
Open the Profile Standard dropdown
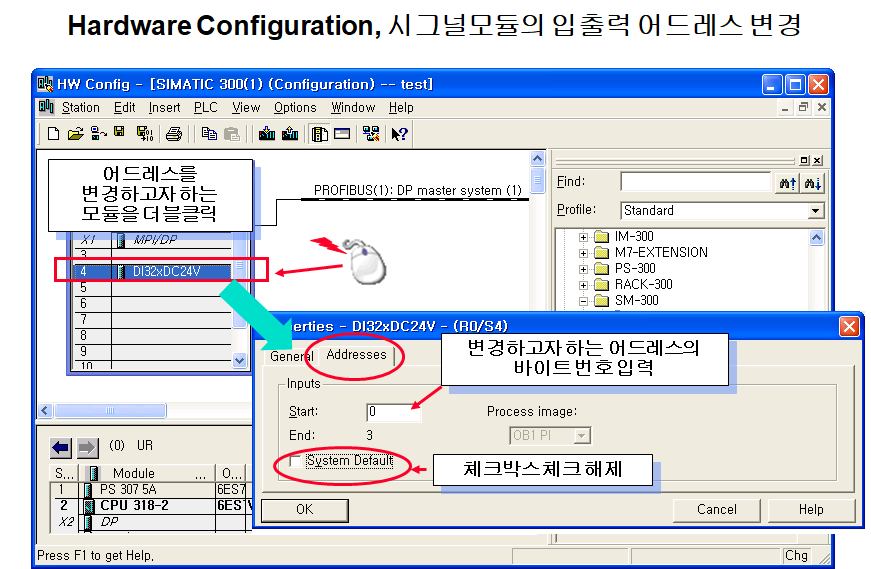pos(815,211)
